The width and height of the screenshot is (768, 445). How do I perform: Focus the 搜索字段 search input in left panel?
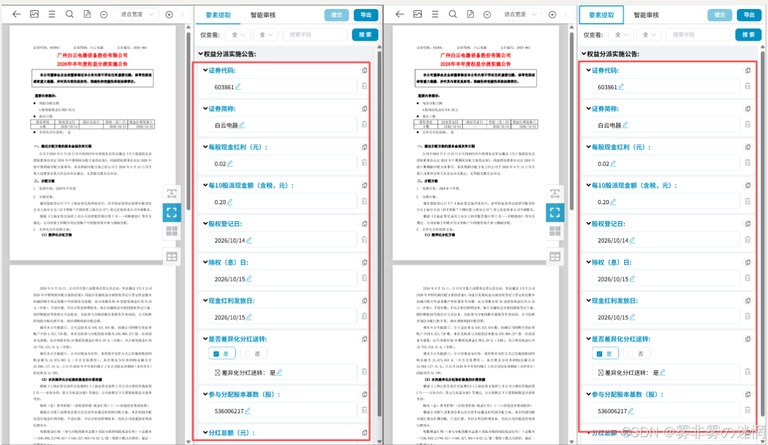coord(315,35)
